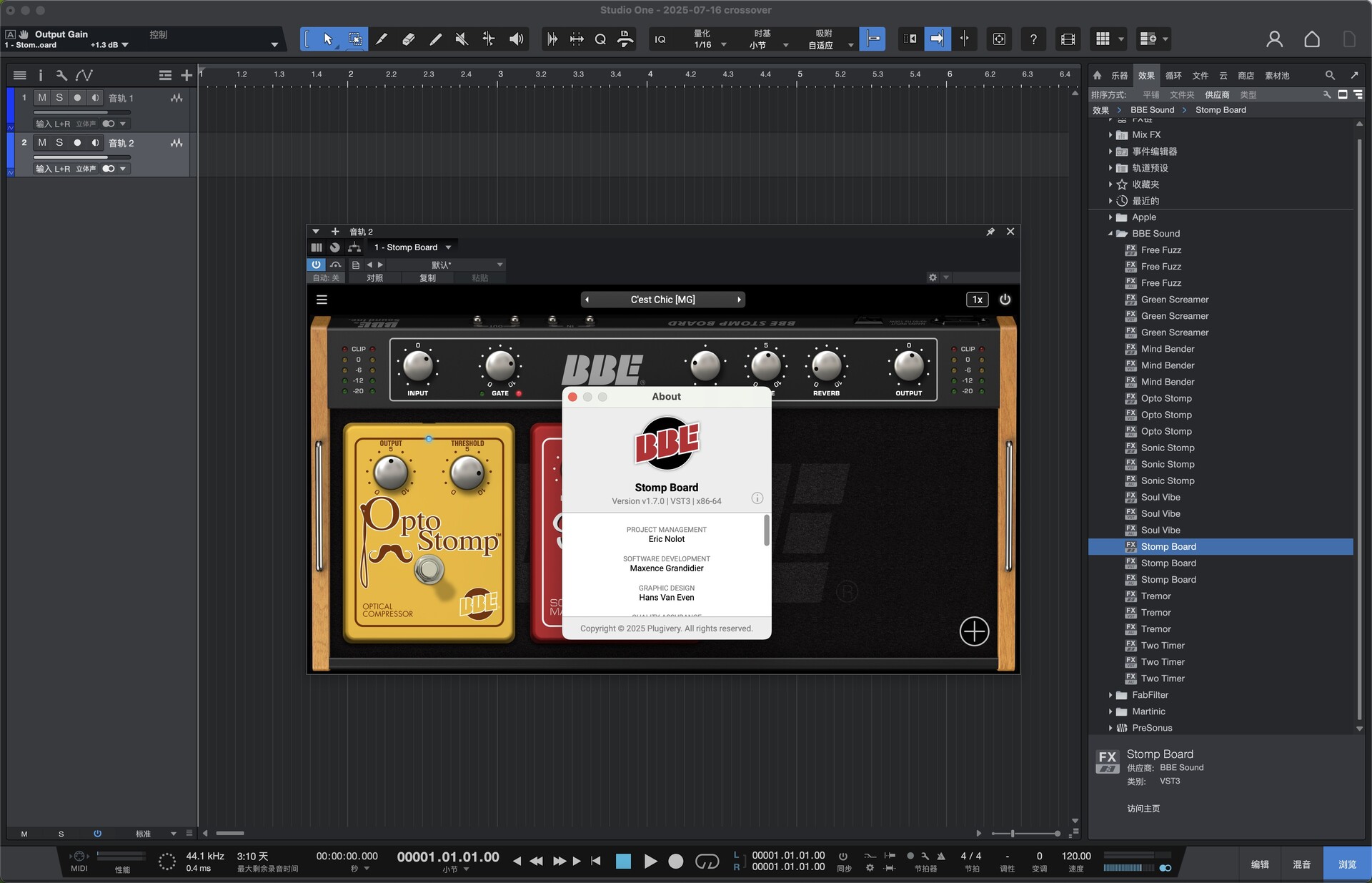Sort browser by 类型
Screen dimensions: 1372x883
point(1248,94)
